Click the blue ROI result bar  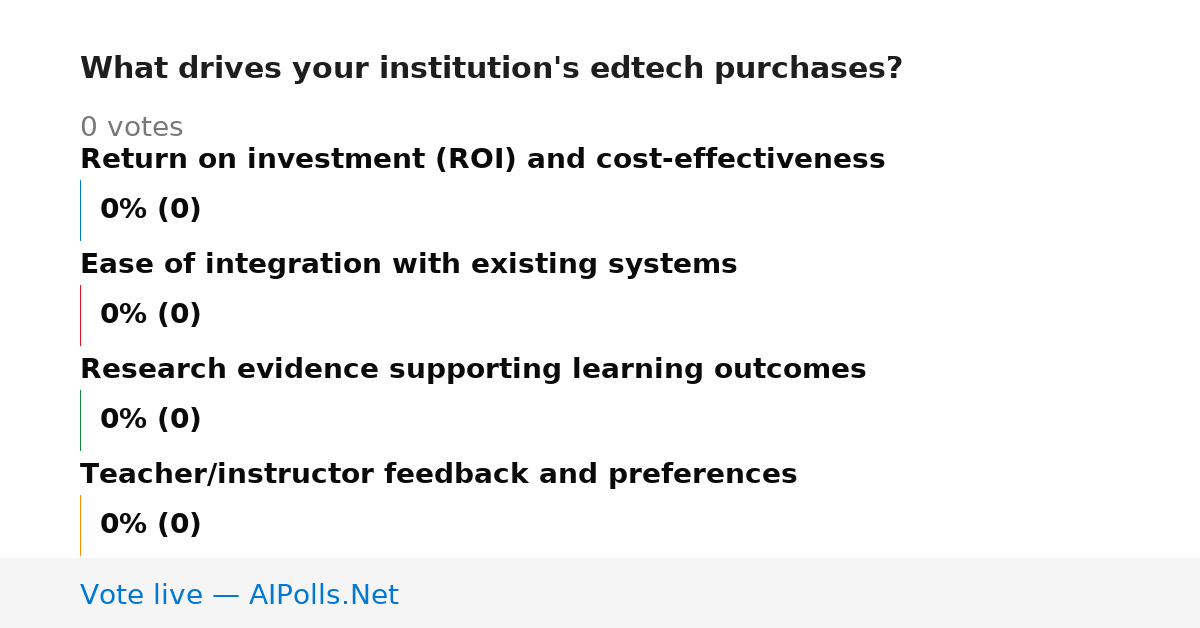coord(81,210)
